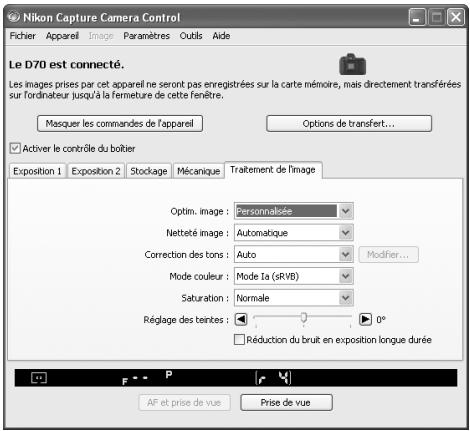Click AF et prise de vue button
The width and height of the screenshot is (470, 431).
184,403
